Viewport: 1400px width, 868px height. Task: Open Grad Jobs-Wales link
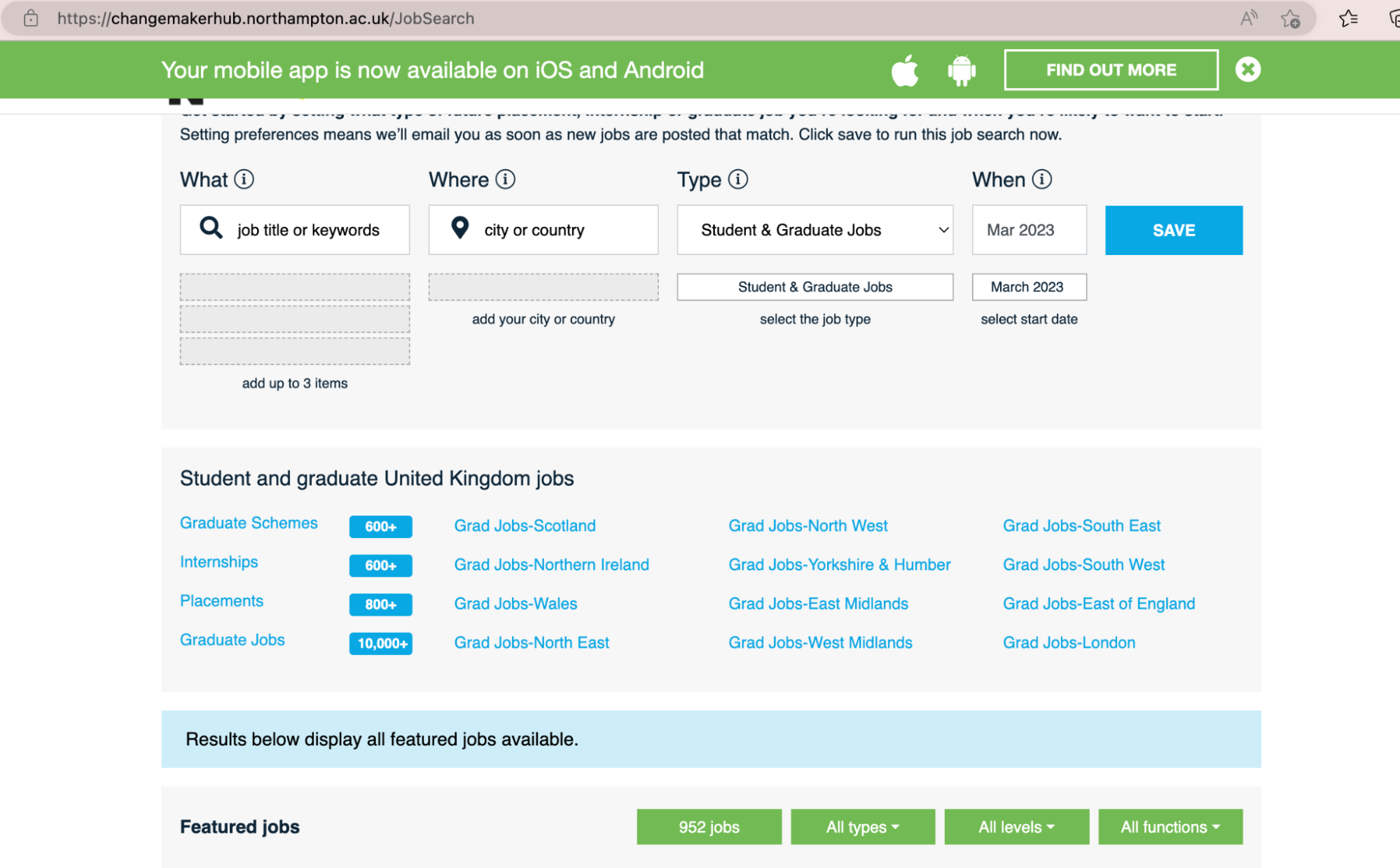[515, 603]
